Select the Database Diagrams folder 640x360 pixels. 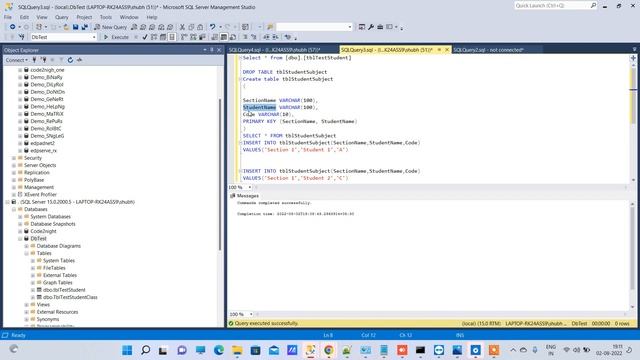coord(58,246)
